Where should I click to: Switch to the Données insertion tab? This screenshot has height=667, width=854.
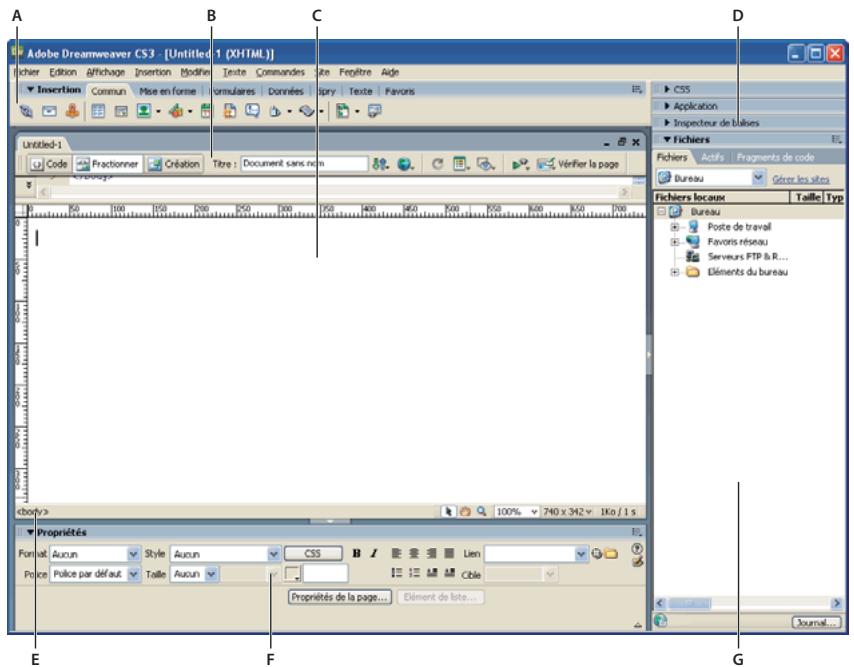[x=285, y=91]
